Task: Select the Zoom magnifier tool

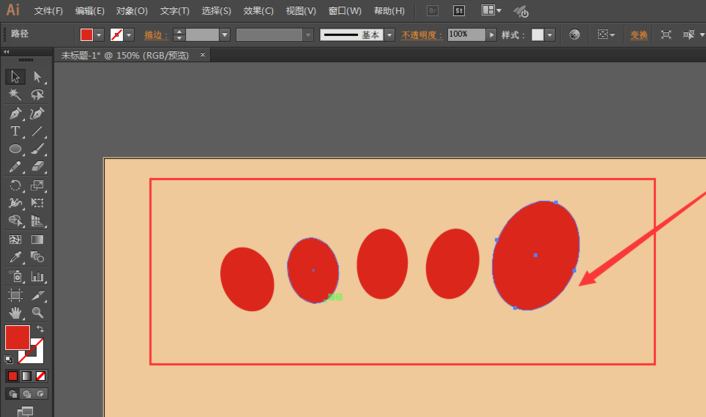Action: point(37,313)
